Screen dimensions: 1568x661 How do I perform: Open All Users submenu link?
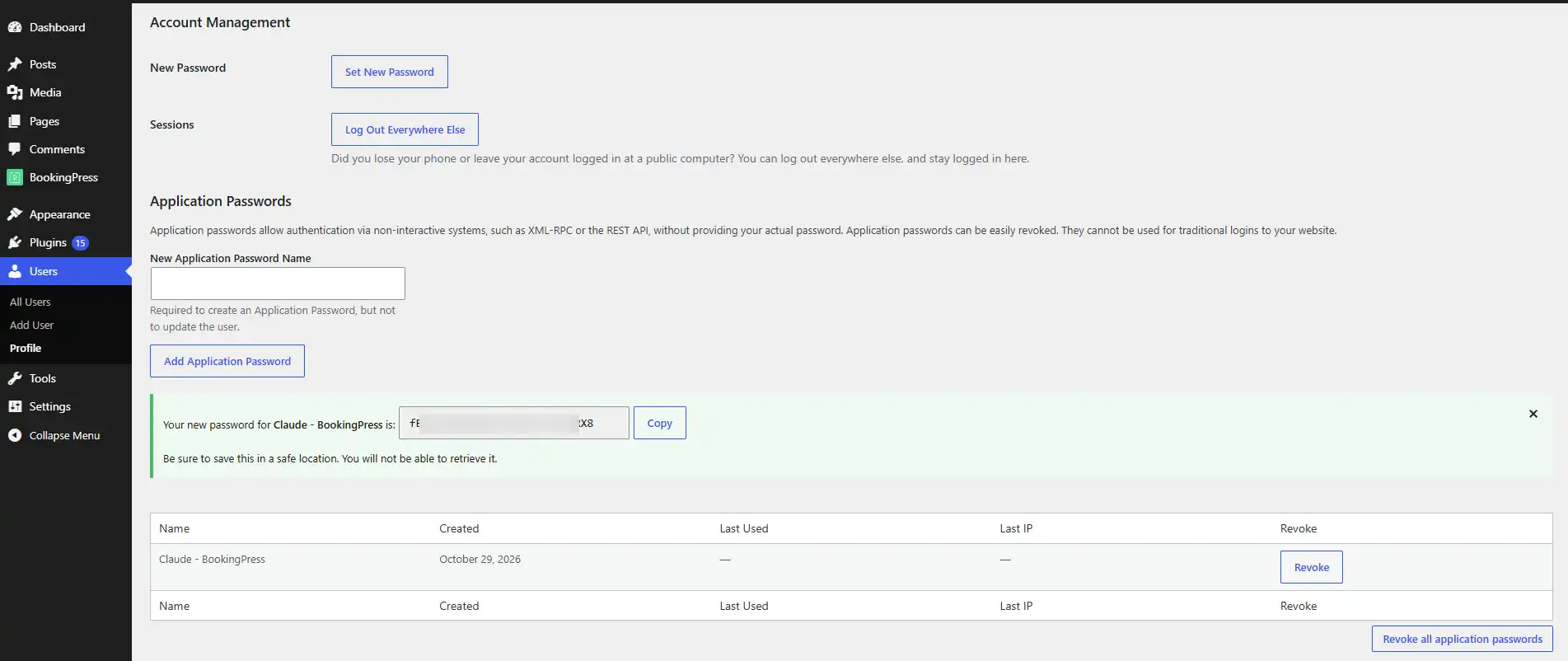tap(30, 302)
